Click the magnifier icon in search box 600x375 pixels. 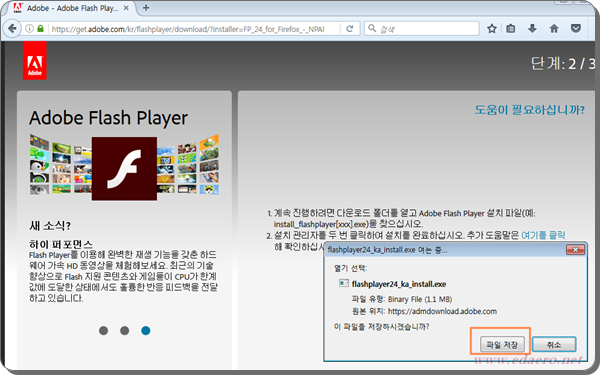[x=372, y=28]
